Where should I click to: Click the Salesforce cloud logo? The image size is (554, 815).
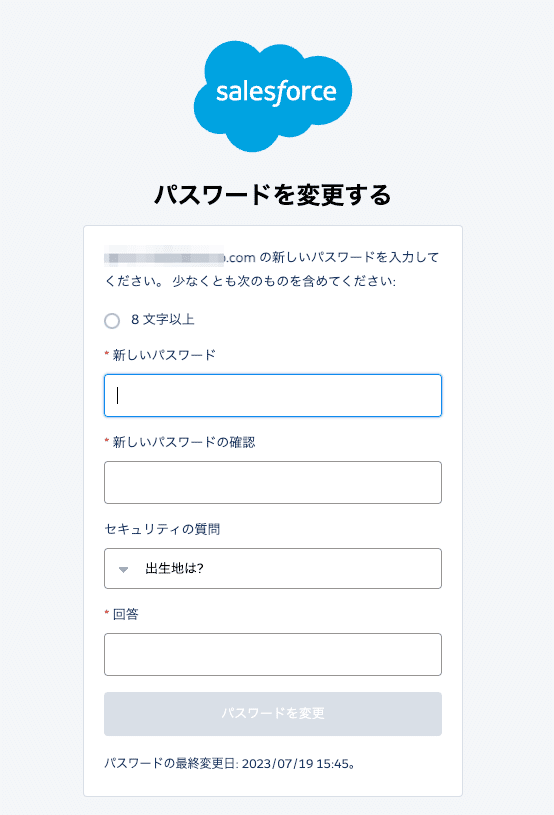click(x=273, y=96)
